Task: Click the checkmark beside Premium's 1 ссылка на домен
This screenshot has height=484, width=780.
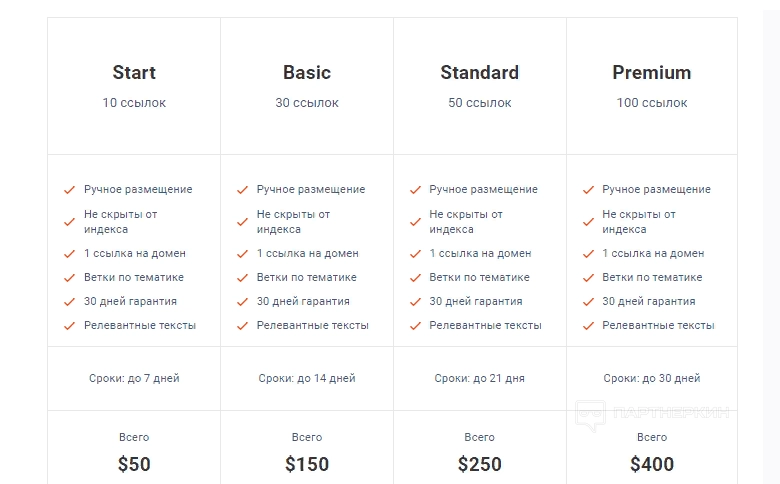Action: (588, 253)
